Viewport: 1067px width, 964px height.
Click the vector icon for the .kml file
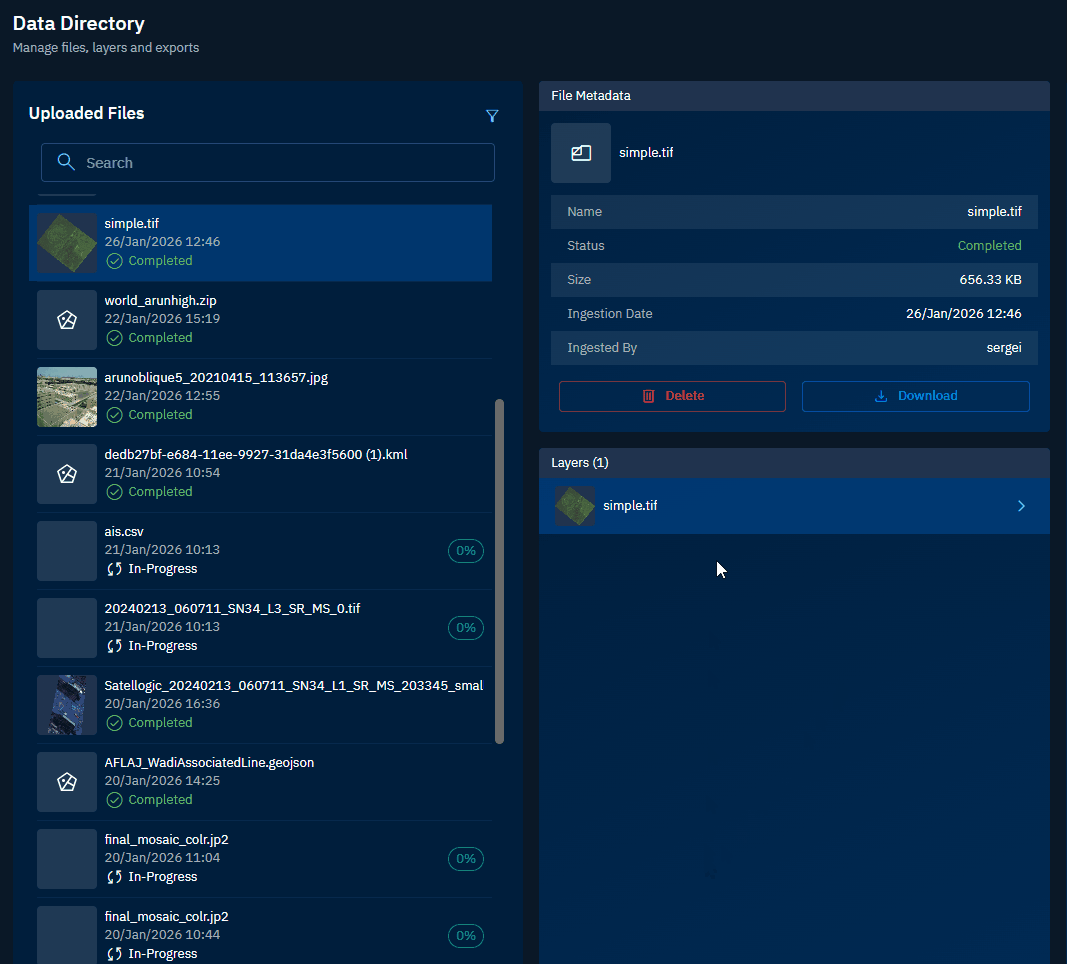coord(67,474)
